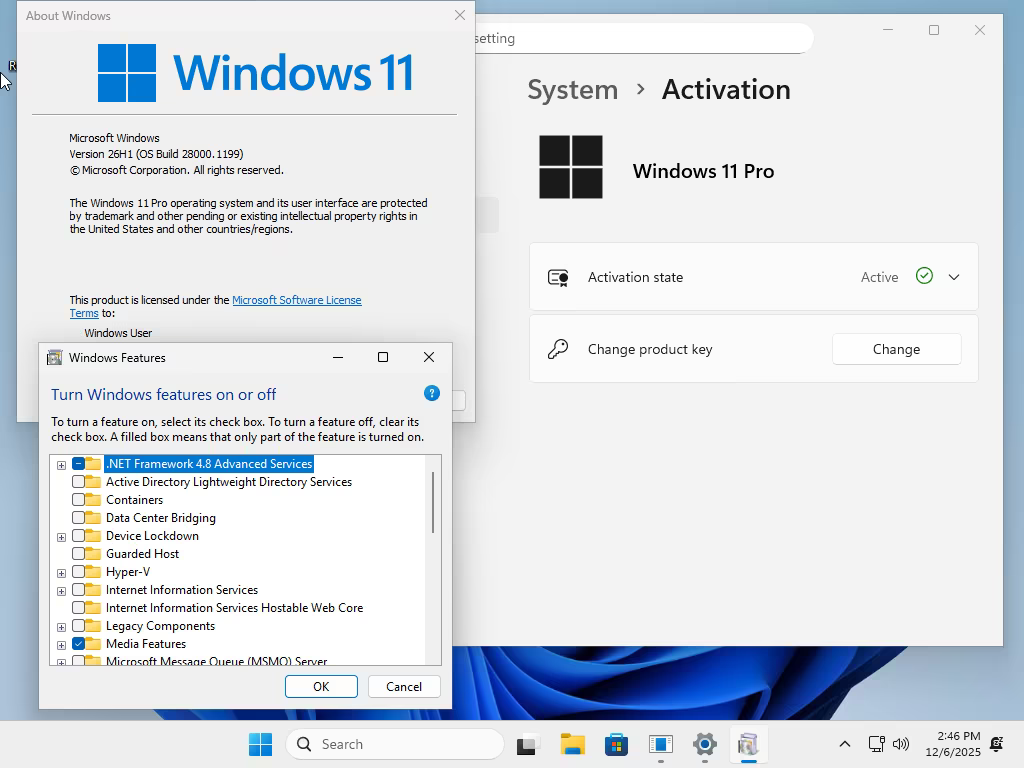Enable Active Directory Lightweight Directory Services

(x=78, y=482)
